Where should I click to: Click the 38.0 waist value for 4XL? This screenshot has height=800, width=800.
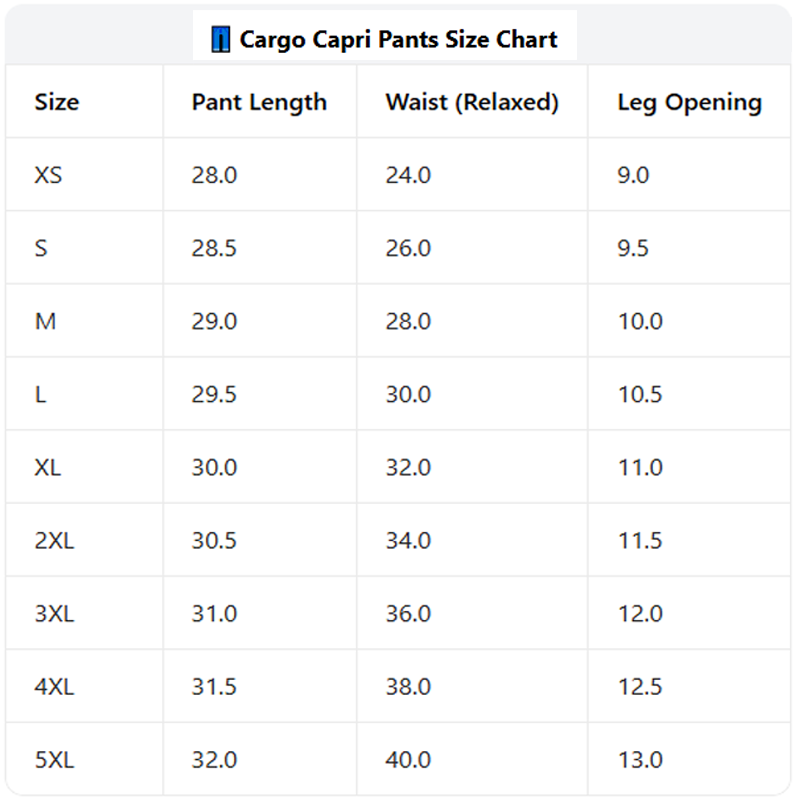click(408, 687)
